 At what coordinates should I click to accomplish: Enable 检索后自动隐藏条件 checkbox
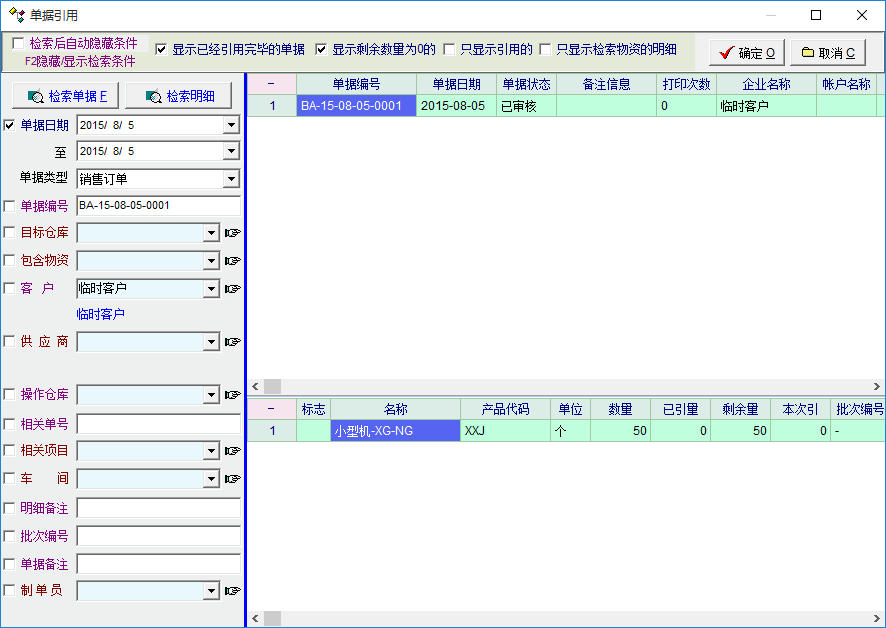[x=18, y=44]
